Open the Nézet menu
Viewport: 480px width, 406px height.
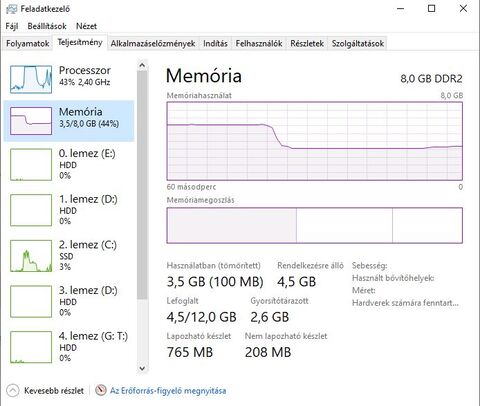click(86, 26)
